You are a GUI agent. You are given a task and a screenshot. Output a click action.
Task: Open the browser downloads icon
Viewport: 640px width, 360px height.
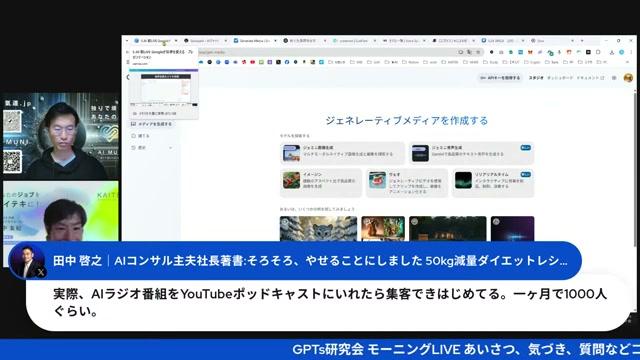pos(611,52)
